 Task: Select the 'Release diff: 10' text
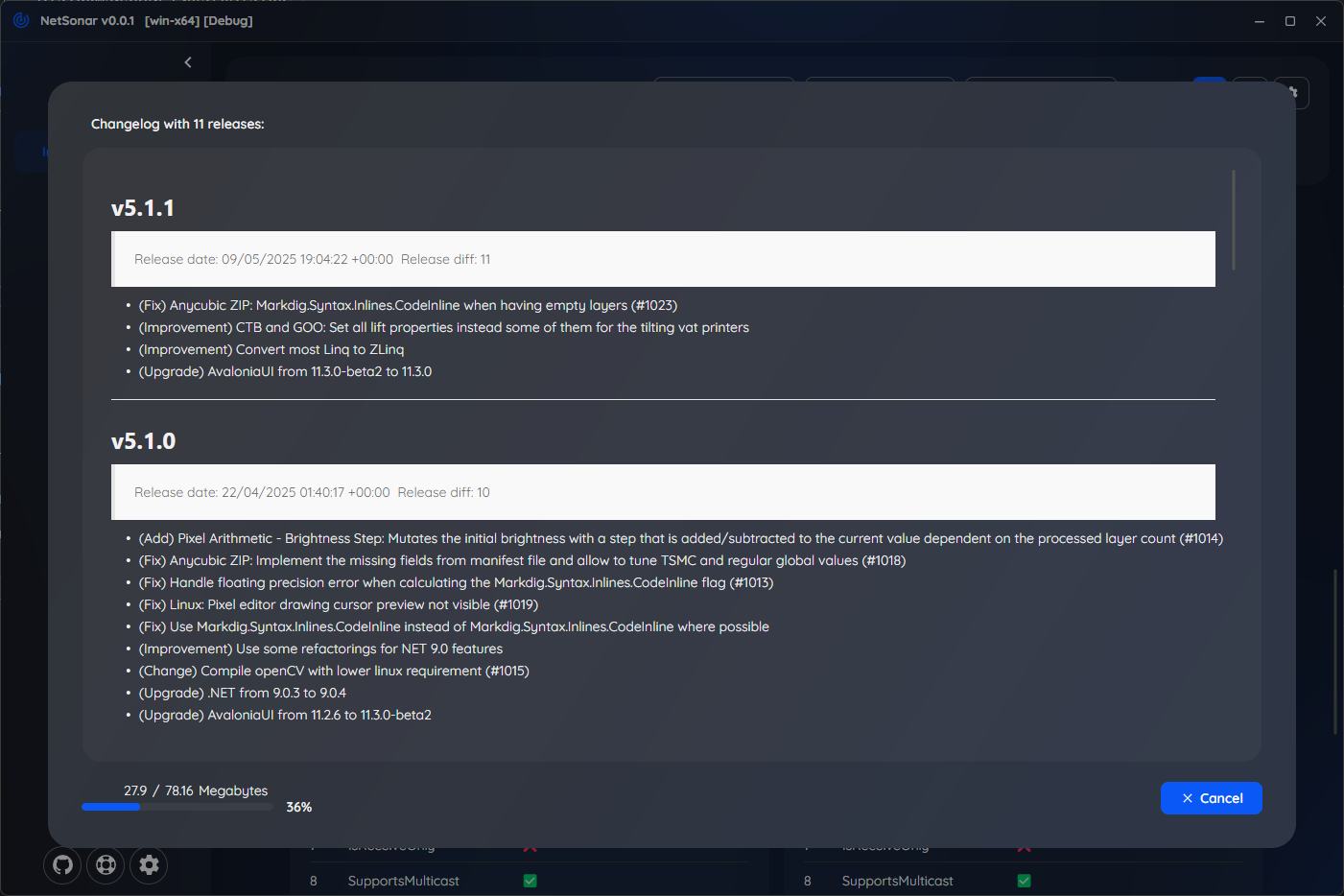(x=444, y=492)
